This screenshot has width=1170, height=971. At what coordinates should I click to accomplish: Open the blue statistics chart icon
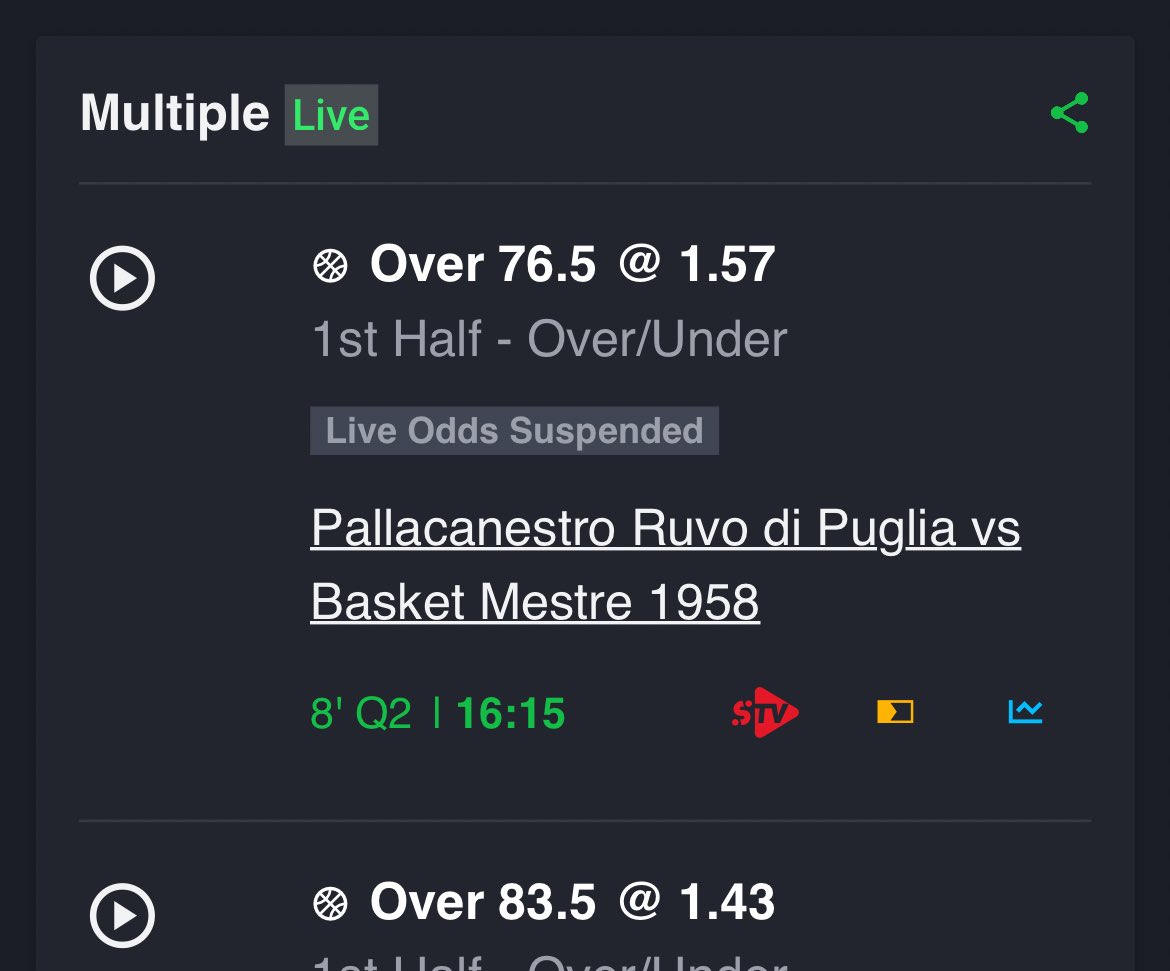click(x=1025, y=711)
